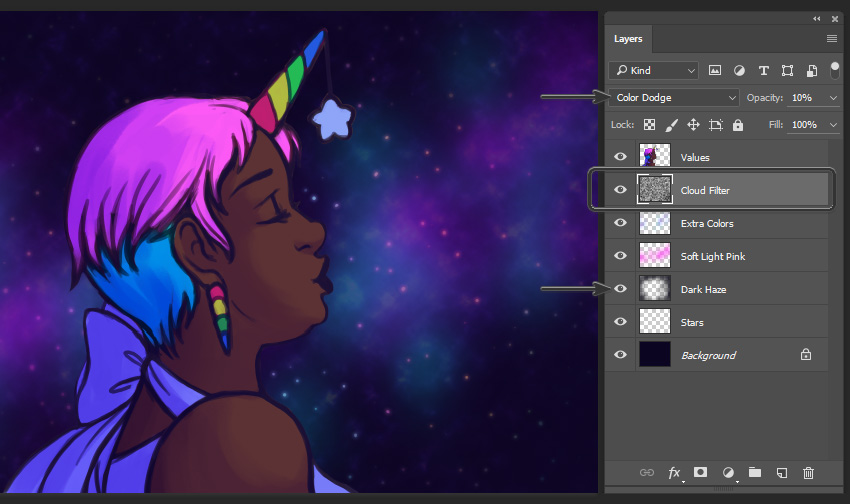
Task: Delete layer trash icon
Action: click(x=808, y=473)
